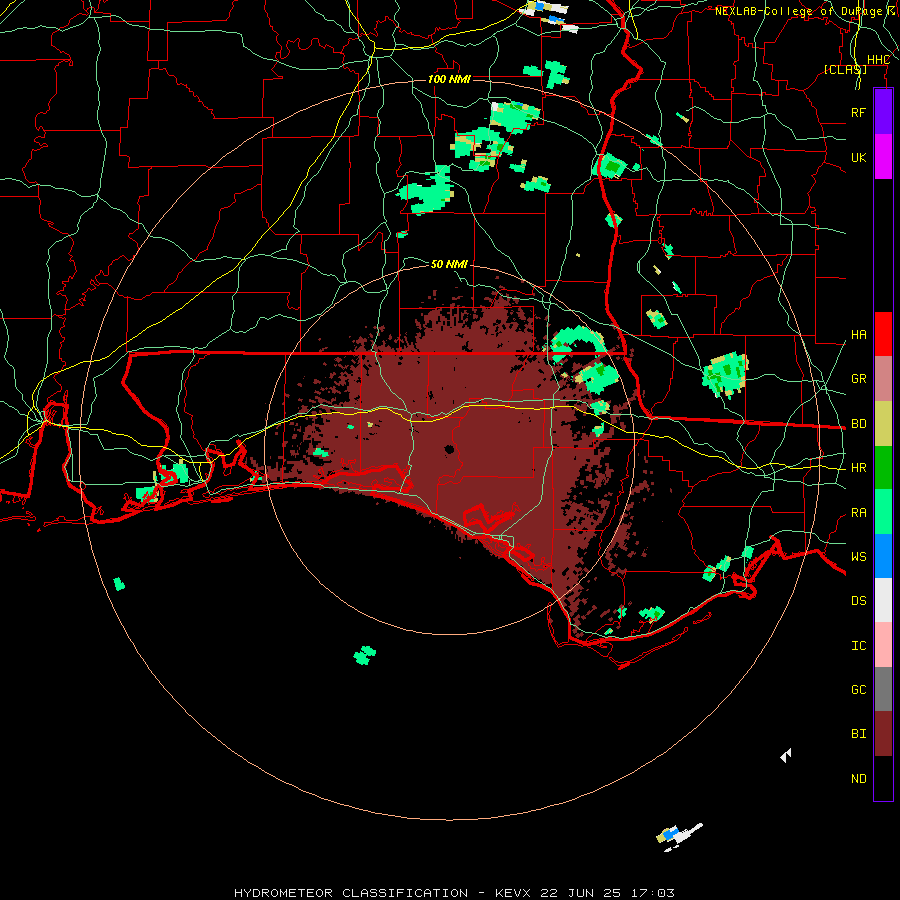Screen dimensions: 900x900
Task: Click the magenta UK color swatch
Action: pos(883,157)
